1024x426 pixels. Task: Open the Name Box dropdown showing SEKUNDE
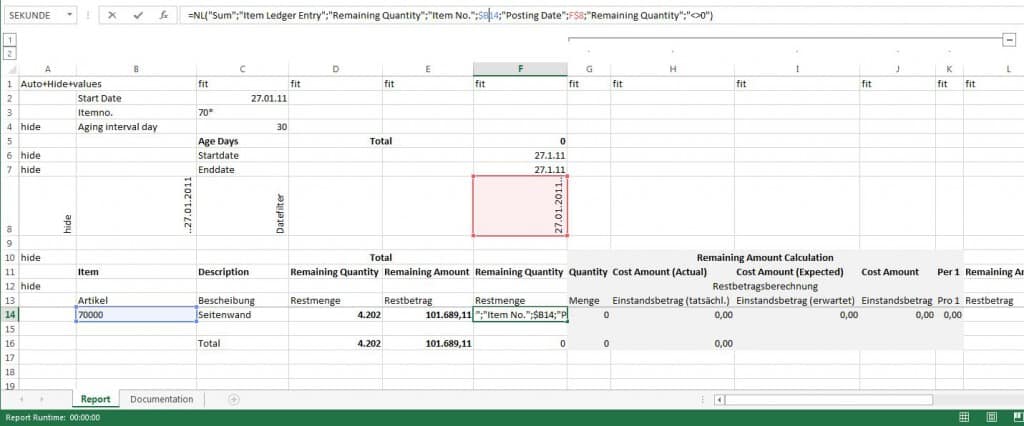(69, 16)
